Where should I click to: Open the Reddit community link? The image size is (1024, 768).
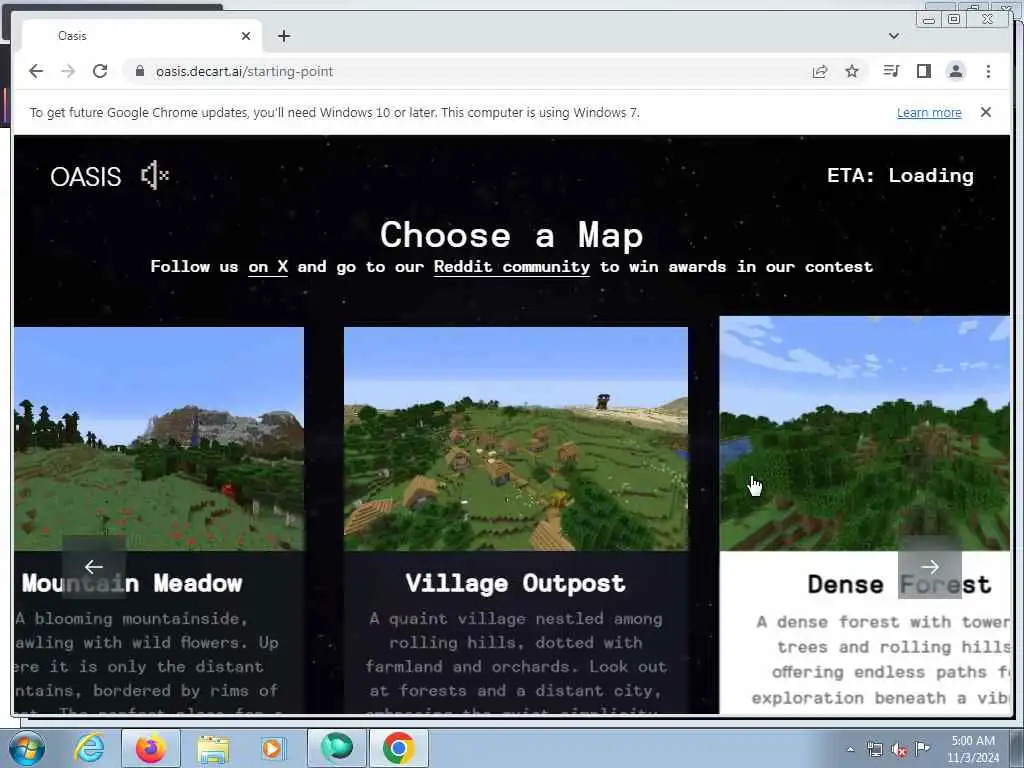(511, 267)
